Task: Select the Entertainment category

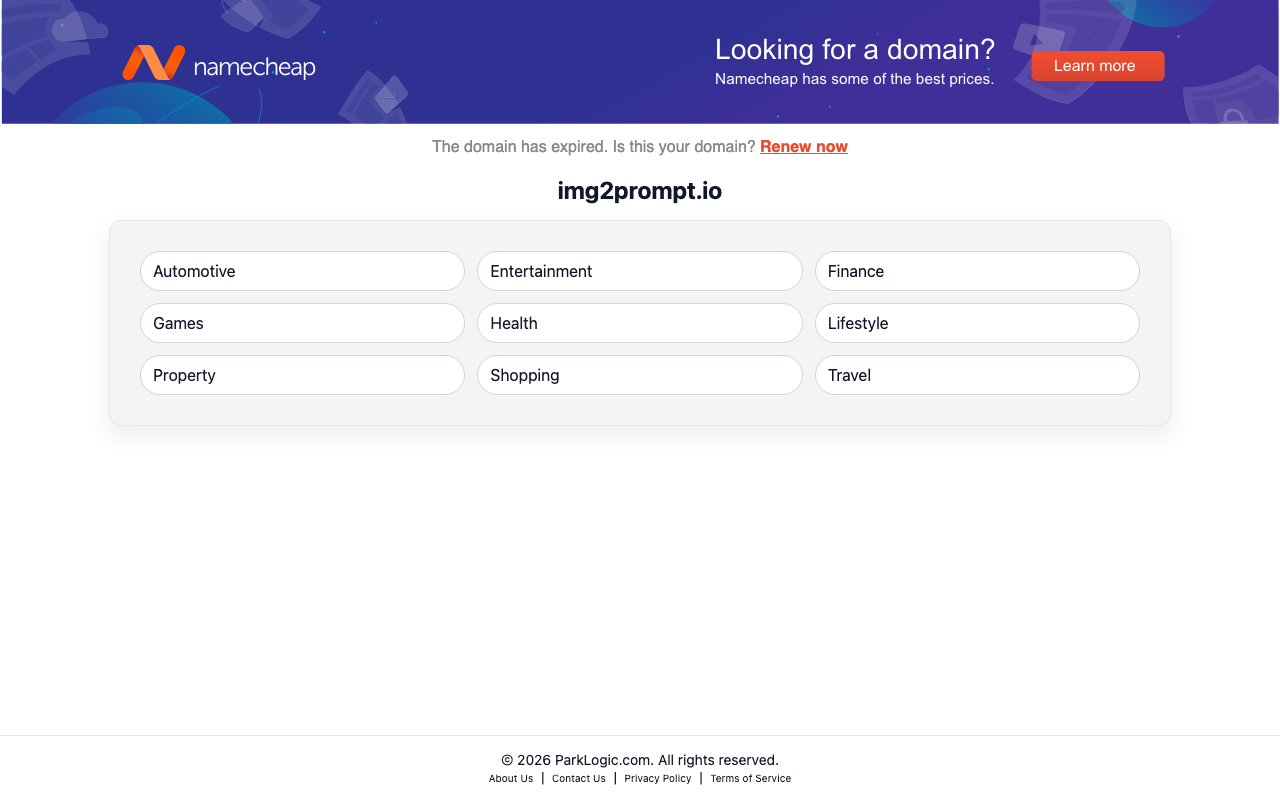Action: coord(639,271)
